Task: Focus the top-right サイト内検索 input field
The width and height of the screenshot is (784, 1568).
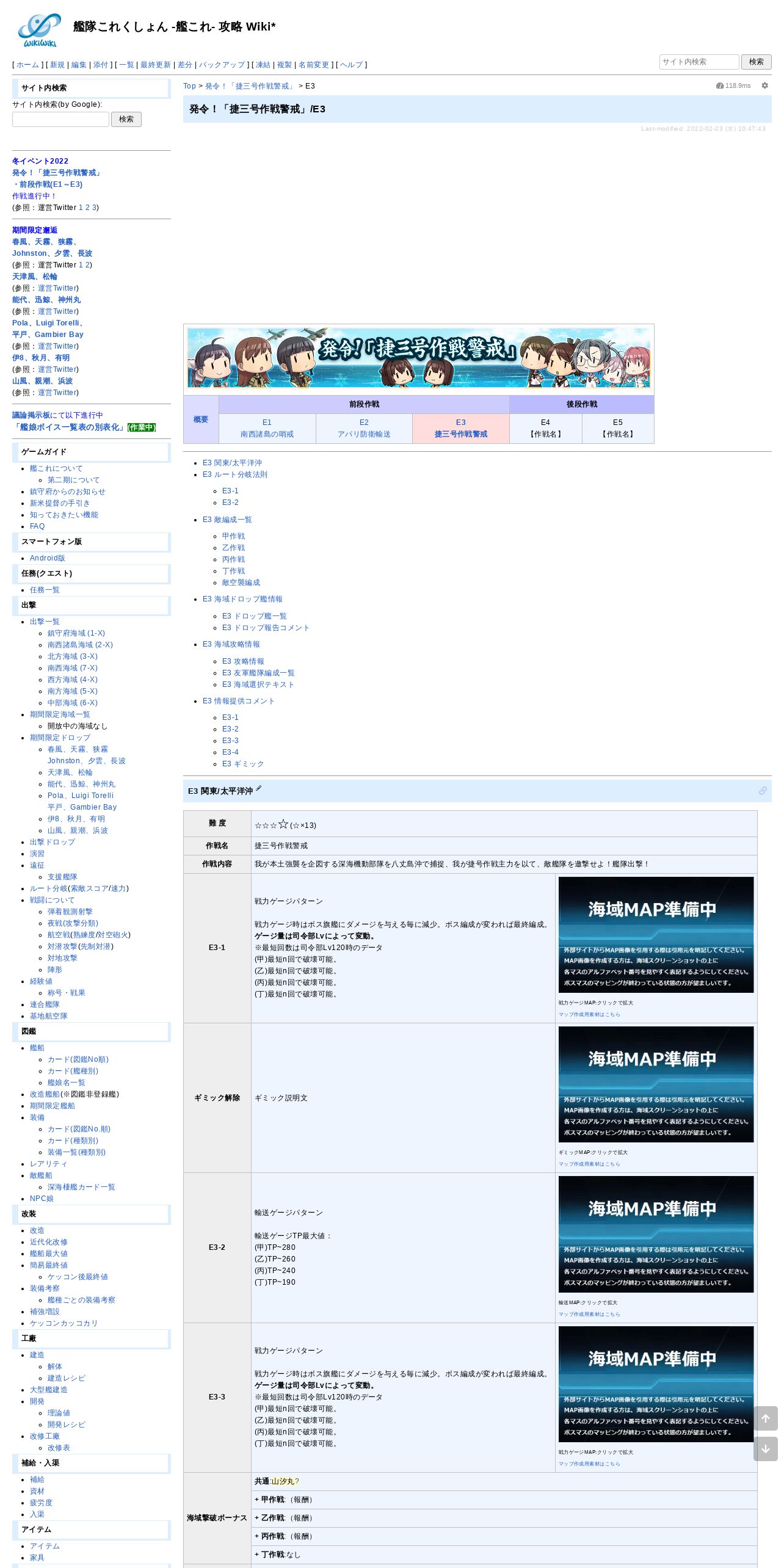Action: click(x=699, y=62)
